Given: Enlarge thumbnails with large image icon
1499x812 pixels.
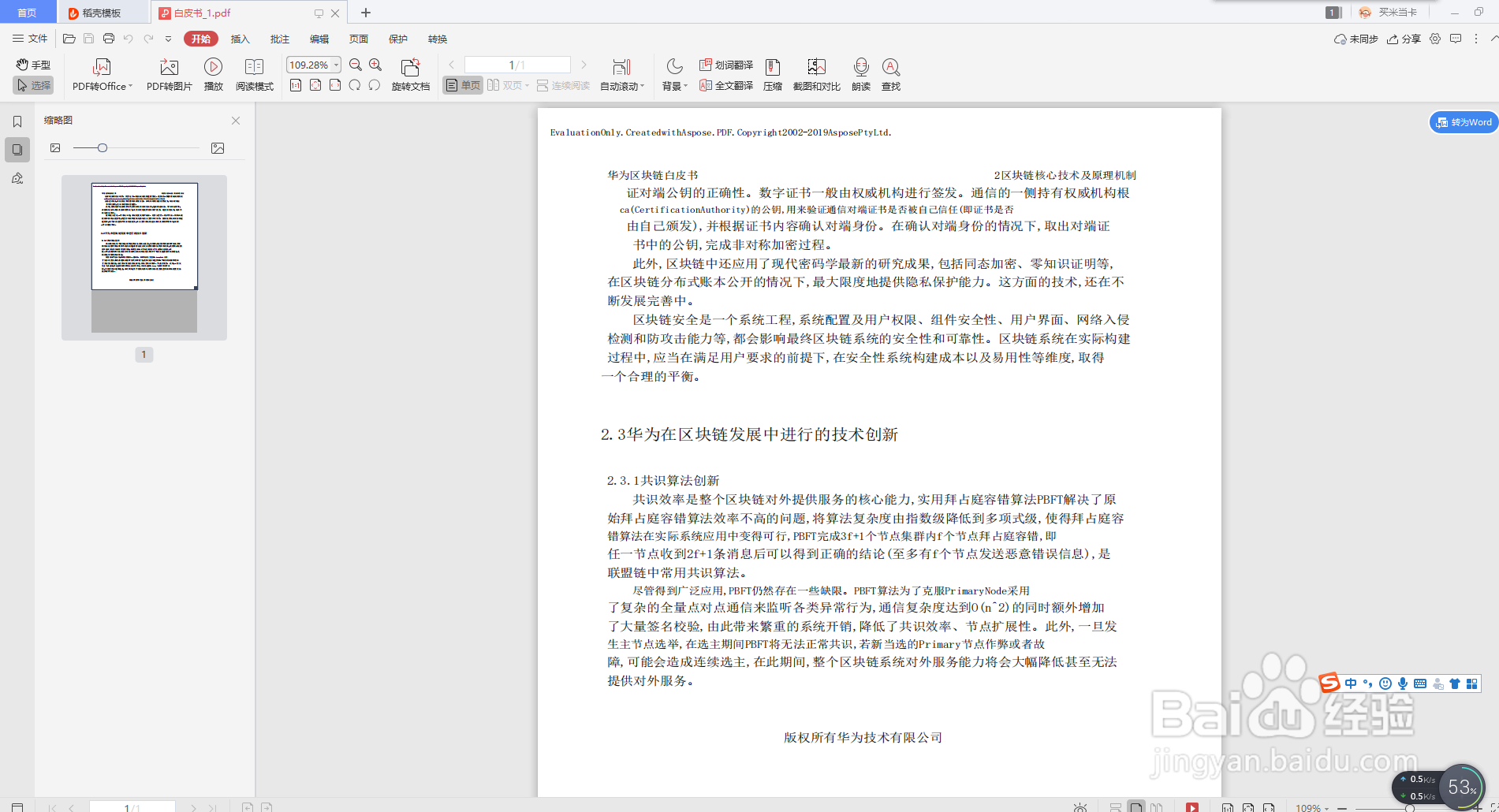Looking at the screenshot, I should pos(218,148).
